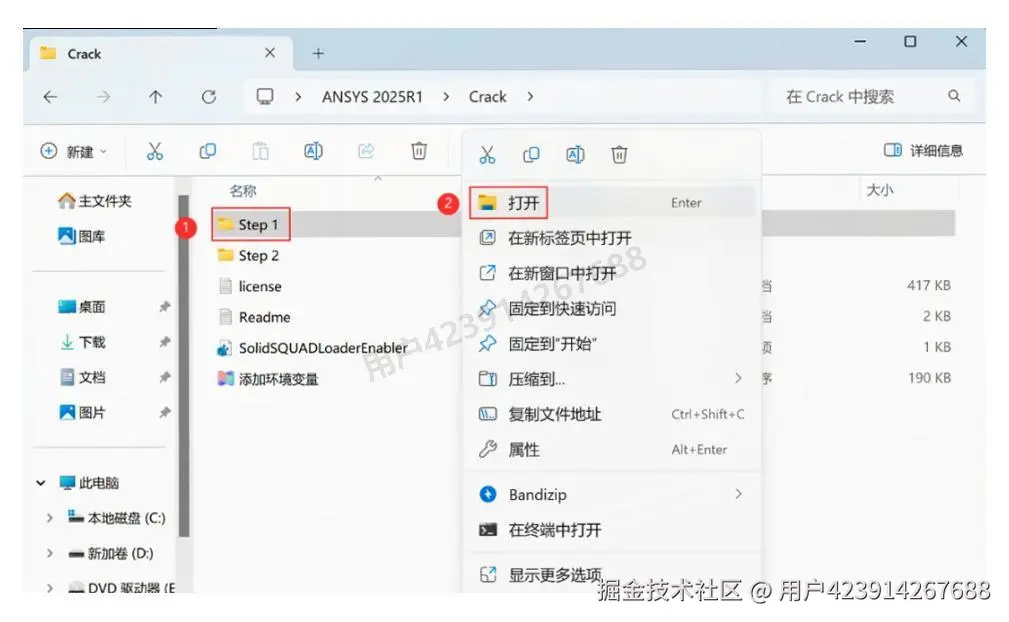Click ANSYS 2025R1 in the address path
The height and width of the screenshot is (622, 1009).
tap(372, 97)
